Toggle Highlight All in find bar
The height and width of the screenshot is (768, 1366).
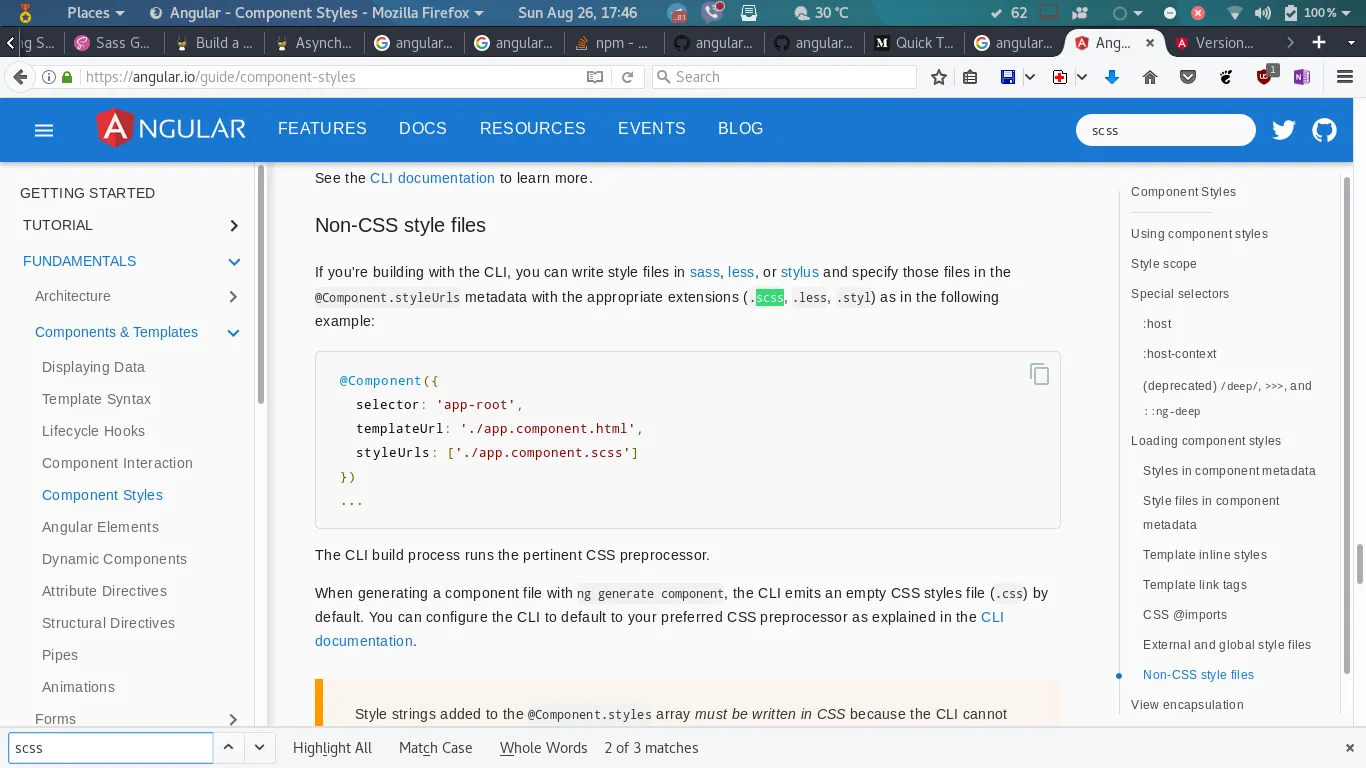point(332,748)
